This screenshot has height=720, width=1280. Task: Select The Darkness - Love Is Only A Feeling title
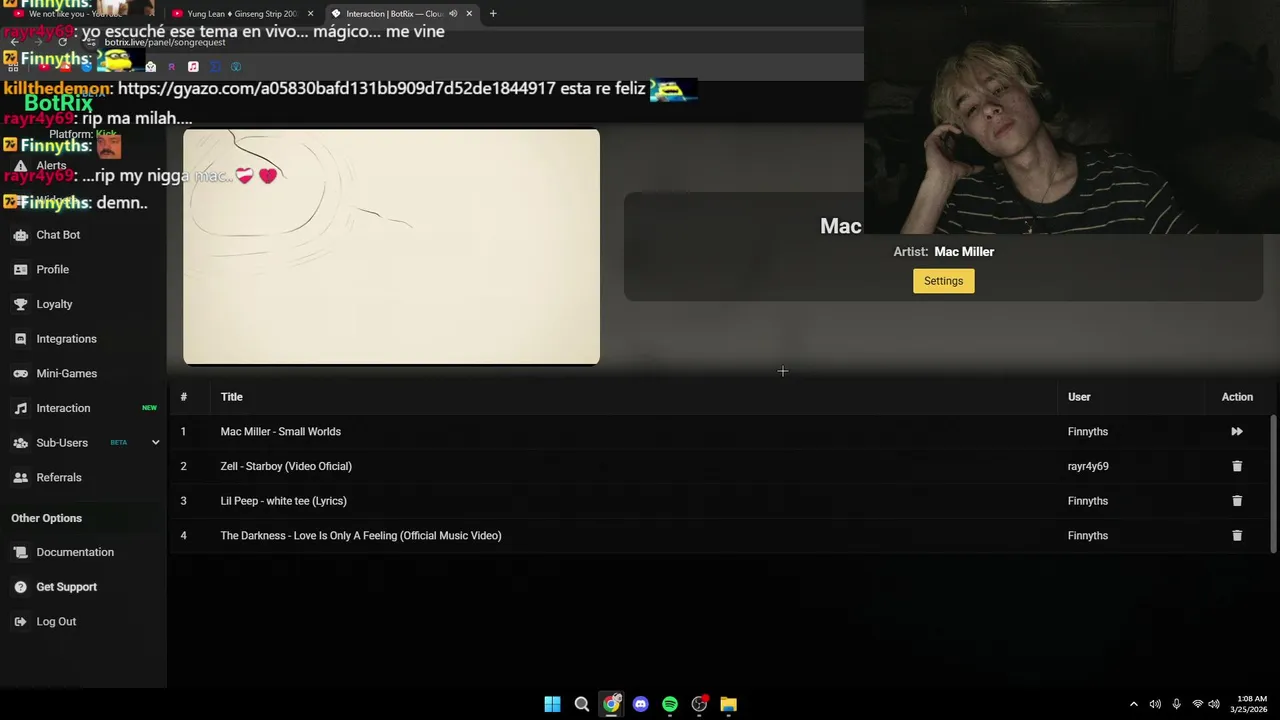361,536
